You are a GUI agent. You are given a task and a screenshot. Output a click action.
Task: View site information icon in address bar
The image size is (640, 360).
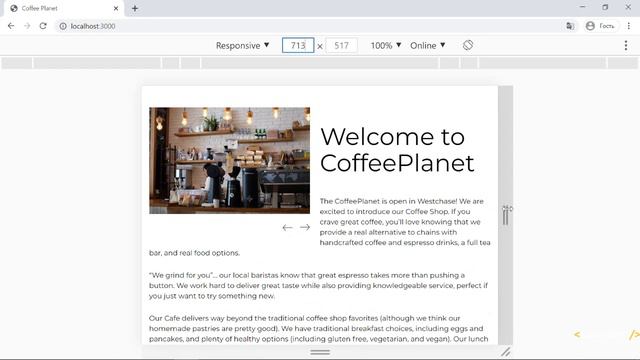63,26
